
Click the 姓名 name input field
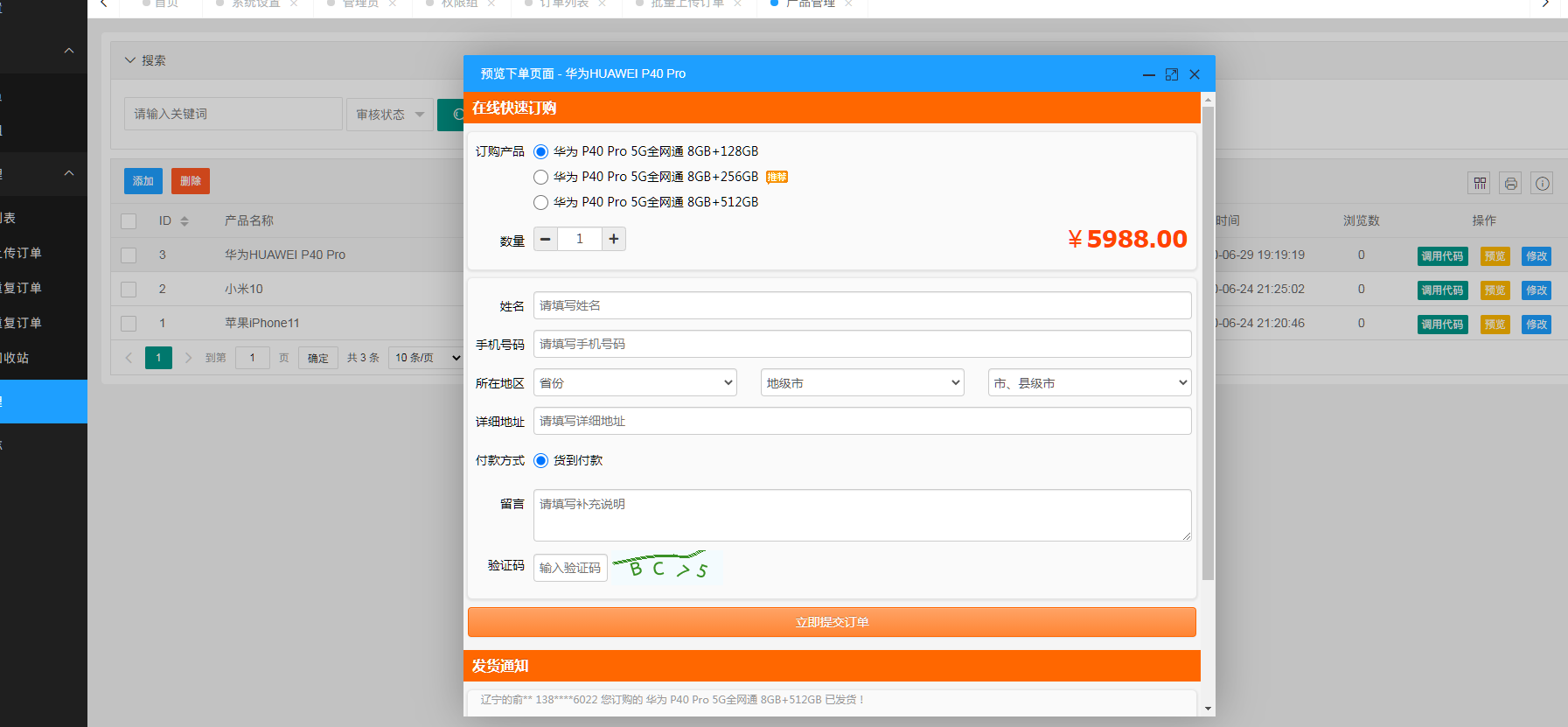click(862, 305)
